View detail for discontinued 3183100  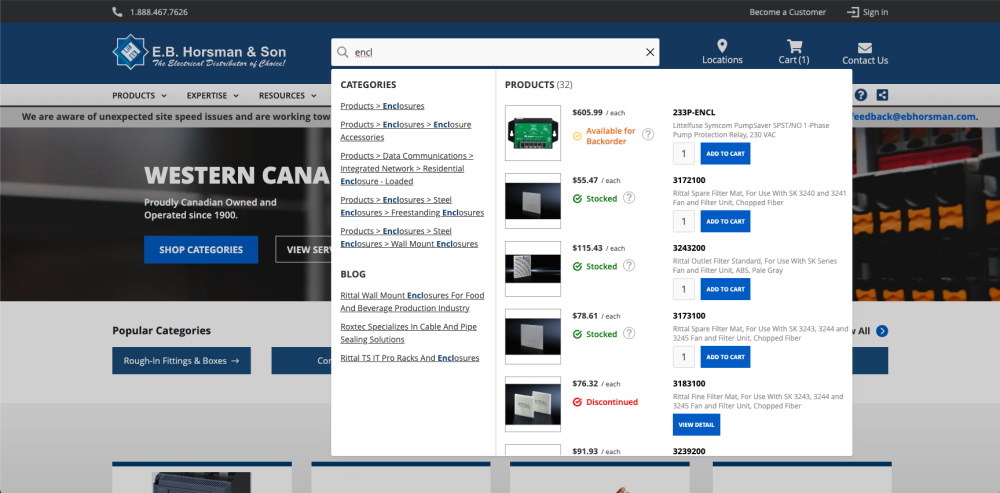696,425
